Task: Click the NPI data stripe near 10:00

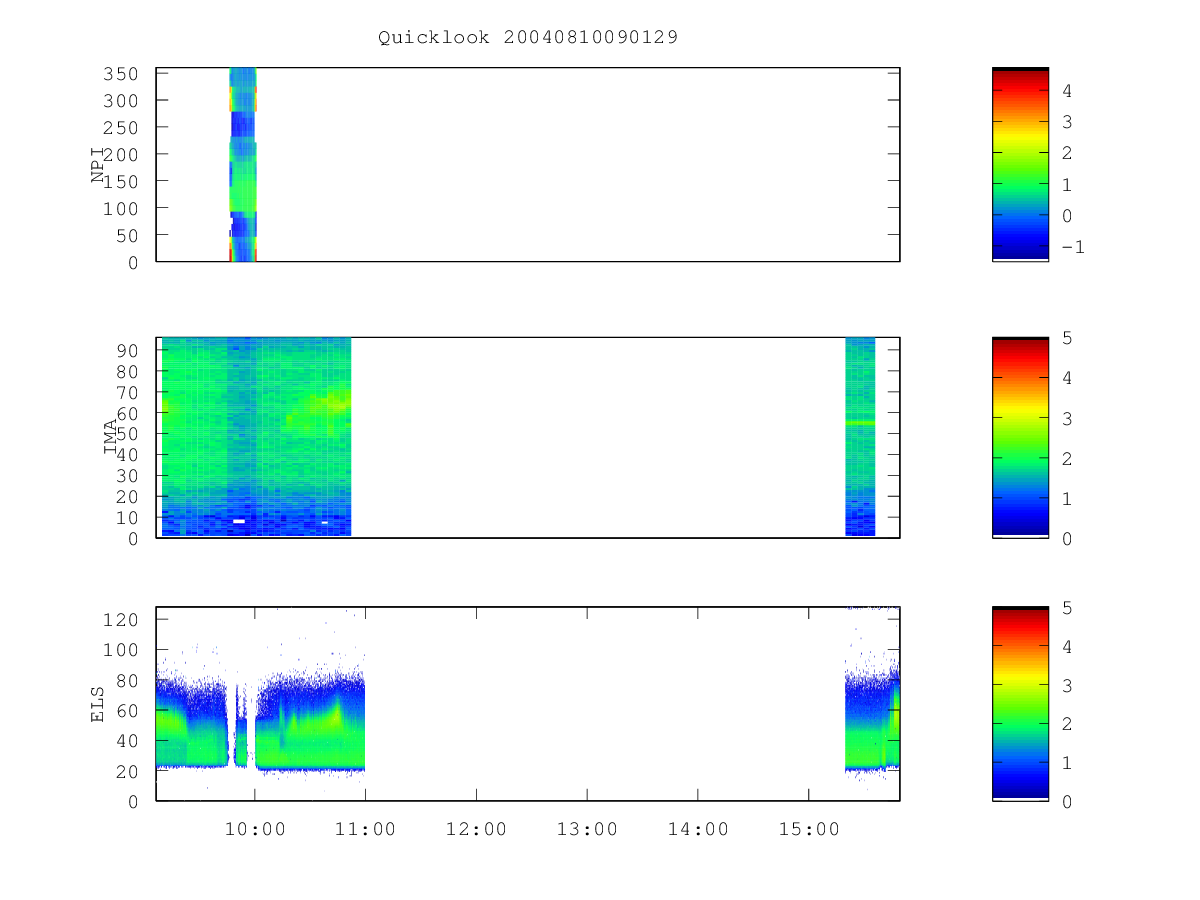Action: pyautogui.click(x=243, y=164)
